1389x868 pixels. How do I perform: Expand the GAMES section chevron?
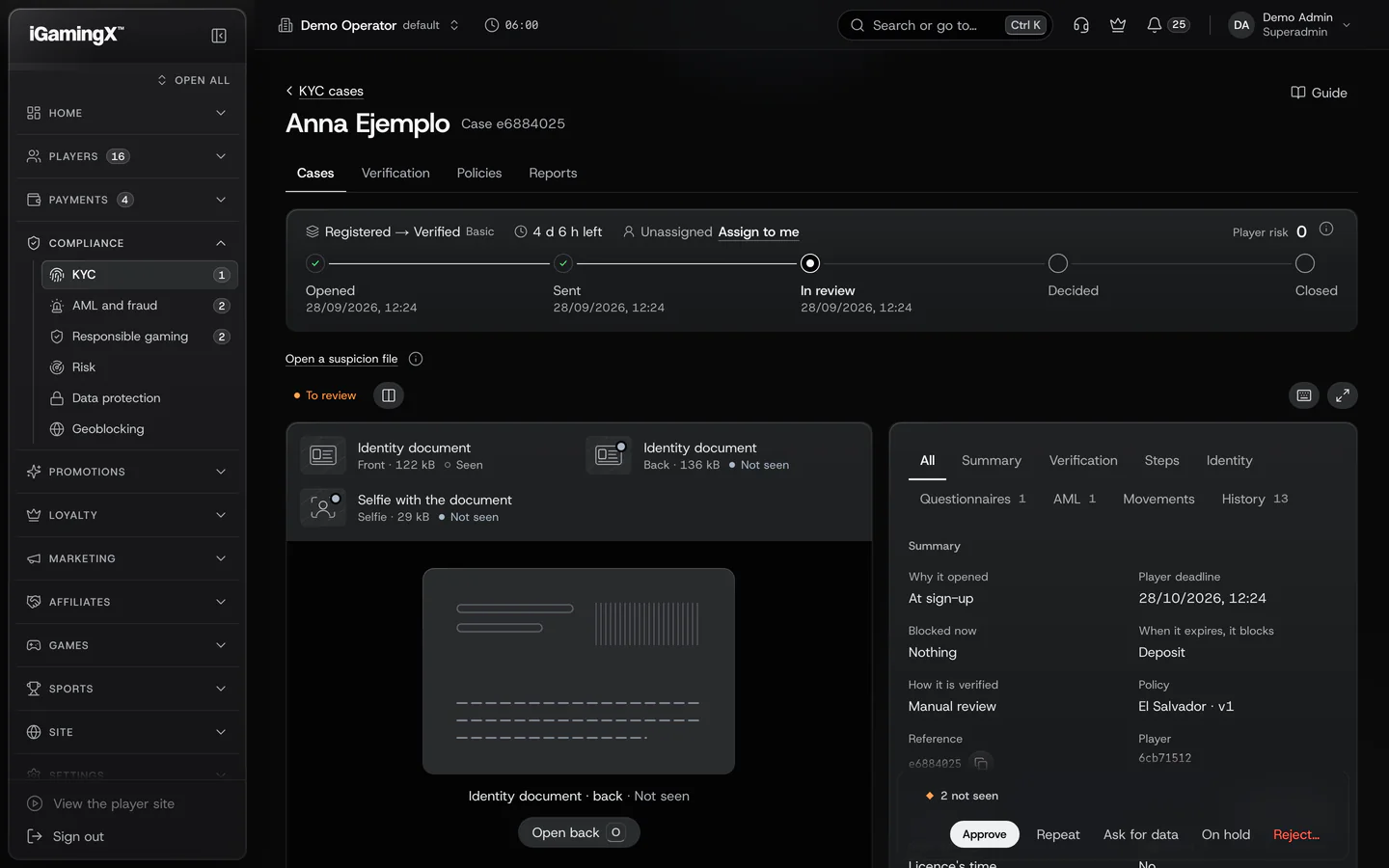[221, 645]
